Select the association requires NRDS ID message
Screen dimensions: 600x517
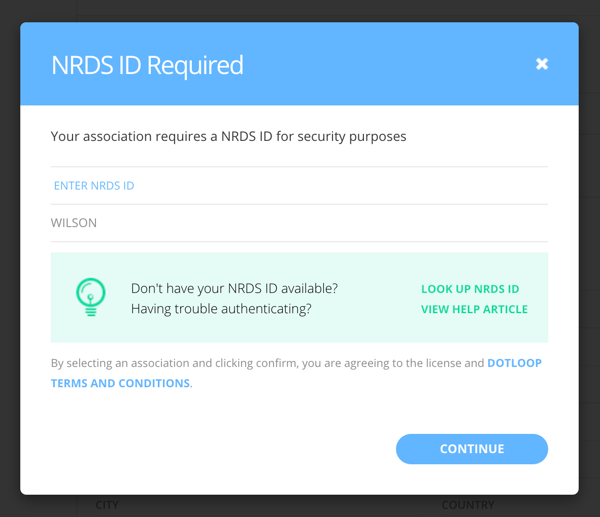point(228,137)
